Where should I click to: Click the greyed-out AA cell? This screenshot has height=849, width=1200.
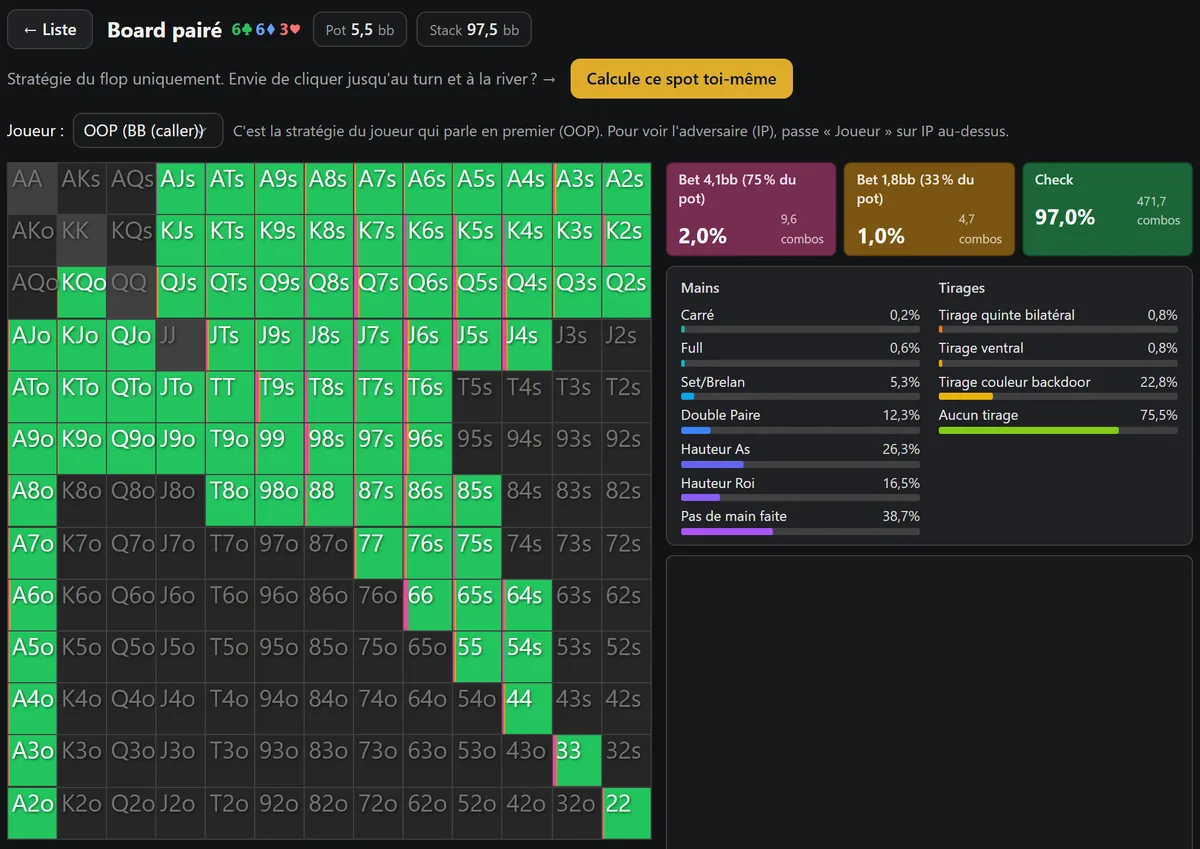[x=32, y=188]
